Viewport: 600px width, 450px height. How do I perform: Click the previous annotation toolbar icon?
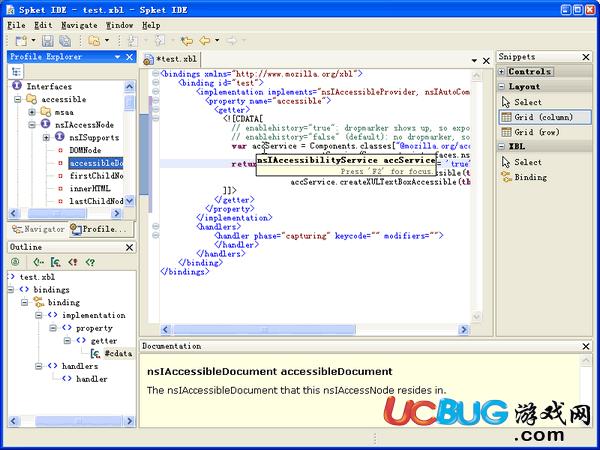click(x=160, y=40)
